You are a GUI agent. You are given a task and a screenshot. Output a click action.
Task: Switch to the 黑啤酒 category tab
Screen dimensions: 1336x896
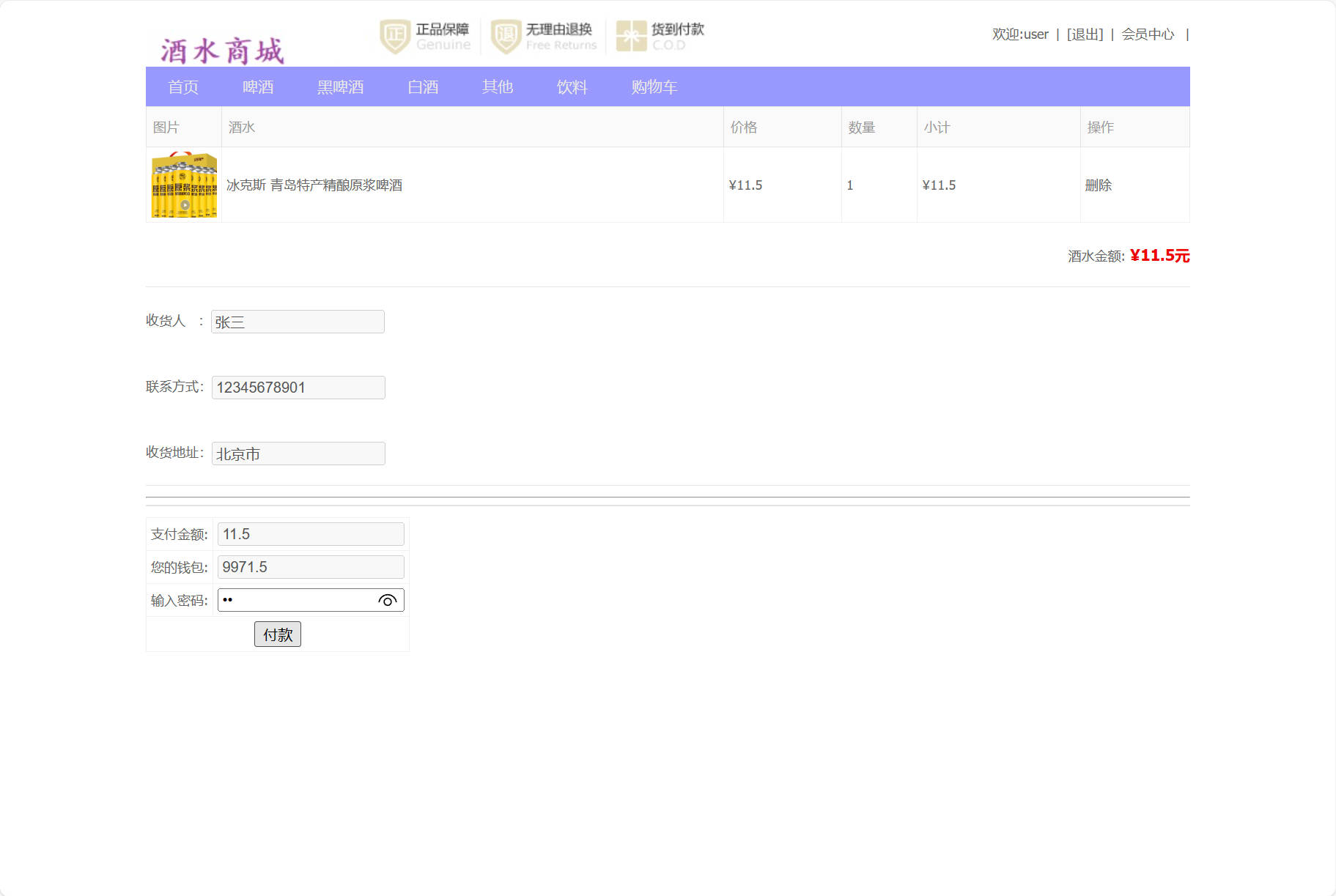click(x=340, y=86)
